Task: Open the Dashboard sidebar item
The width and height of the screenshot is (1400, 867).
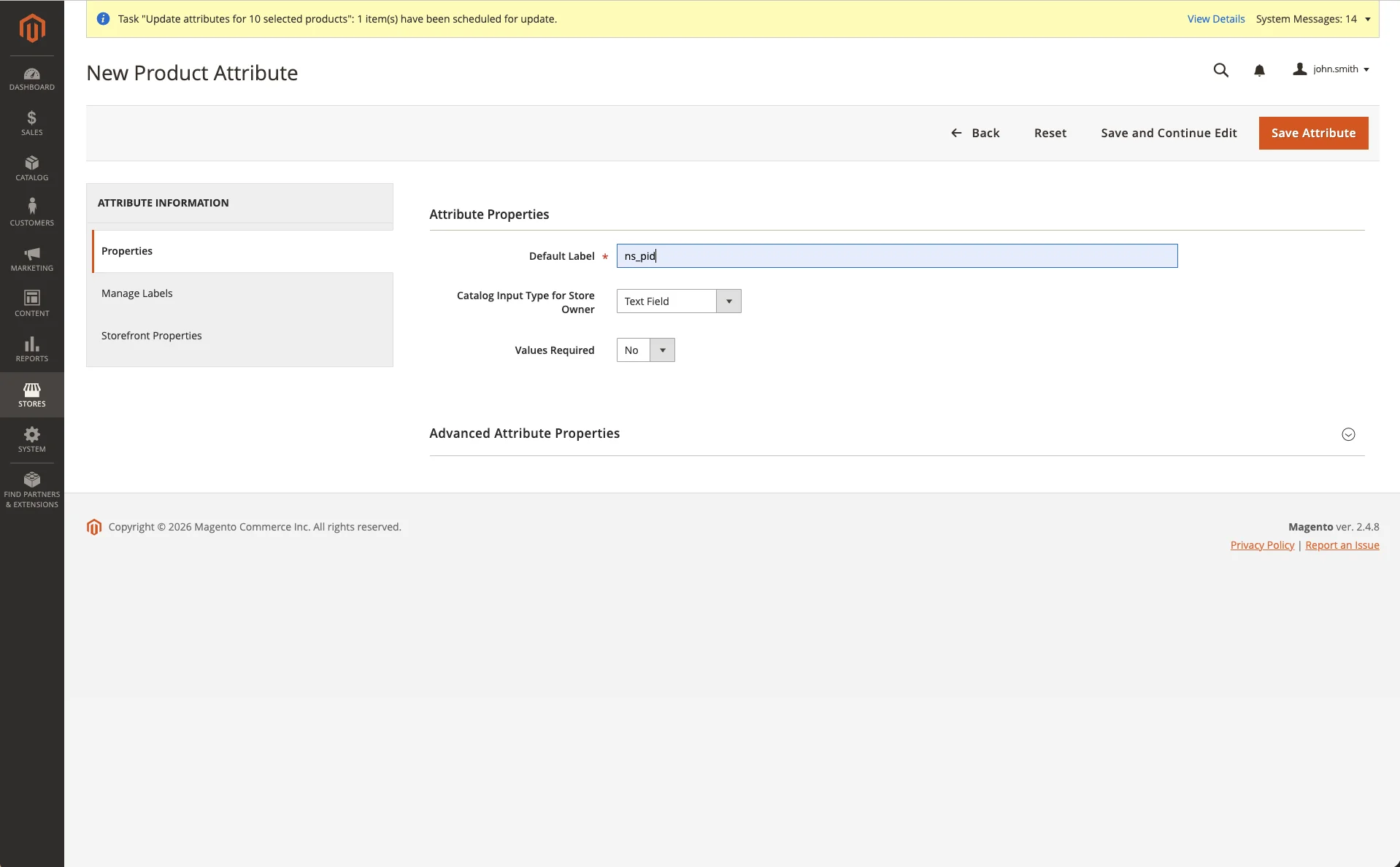Action: coord(32,79)
